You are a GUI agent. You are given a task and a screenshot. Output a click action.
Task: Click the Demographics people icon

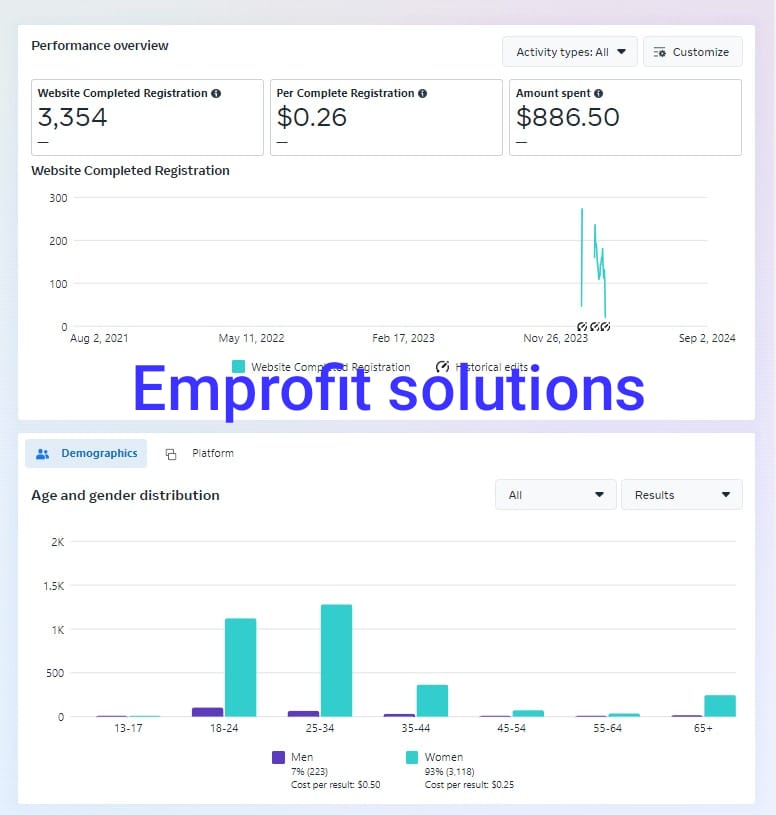pyautogui.click(x=42, y=454)
